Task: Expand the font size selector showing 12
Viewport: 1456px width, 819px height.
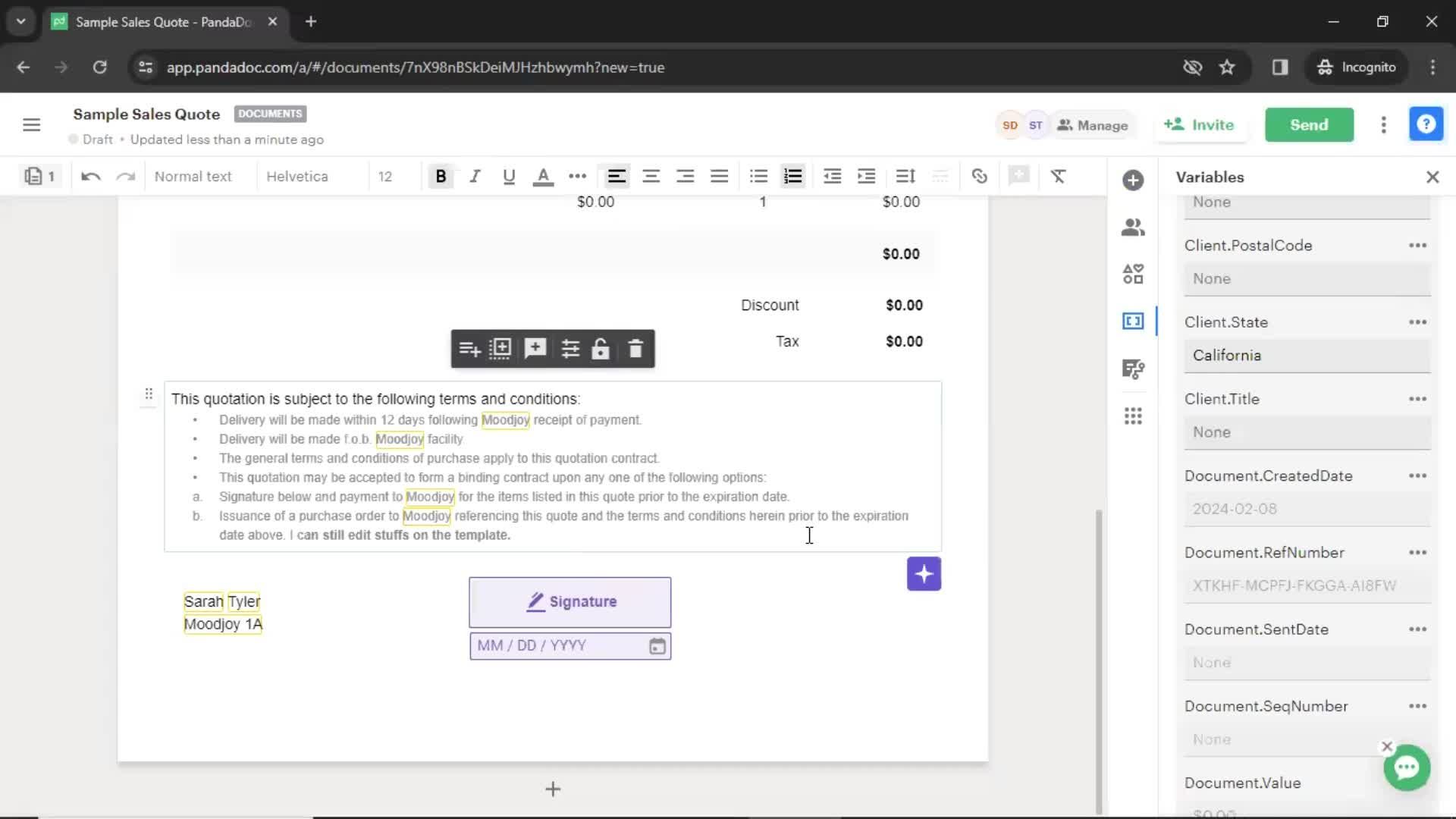Action: click(x=385, y=176)
